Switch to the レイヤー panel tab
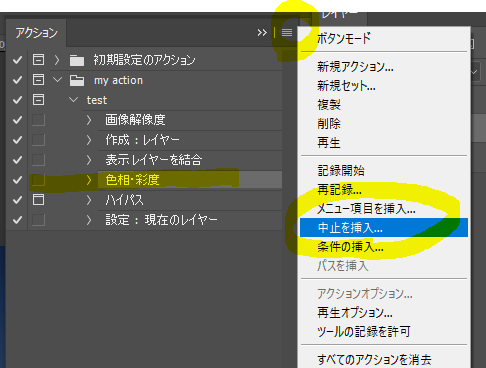This screenshot has width=486, height=368. (340, 14)
